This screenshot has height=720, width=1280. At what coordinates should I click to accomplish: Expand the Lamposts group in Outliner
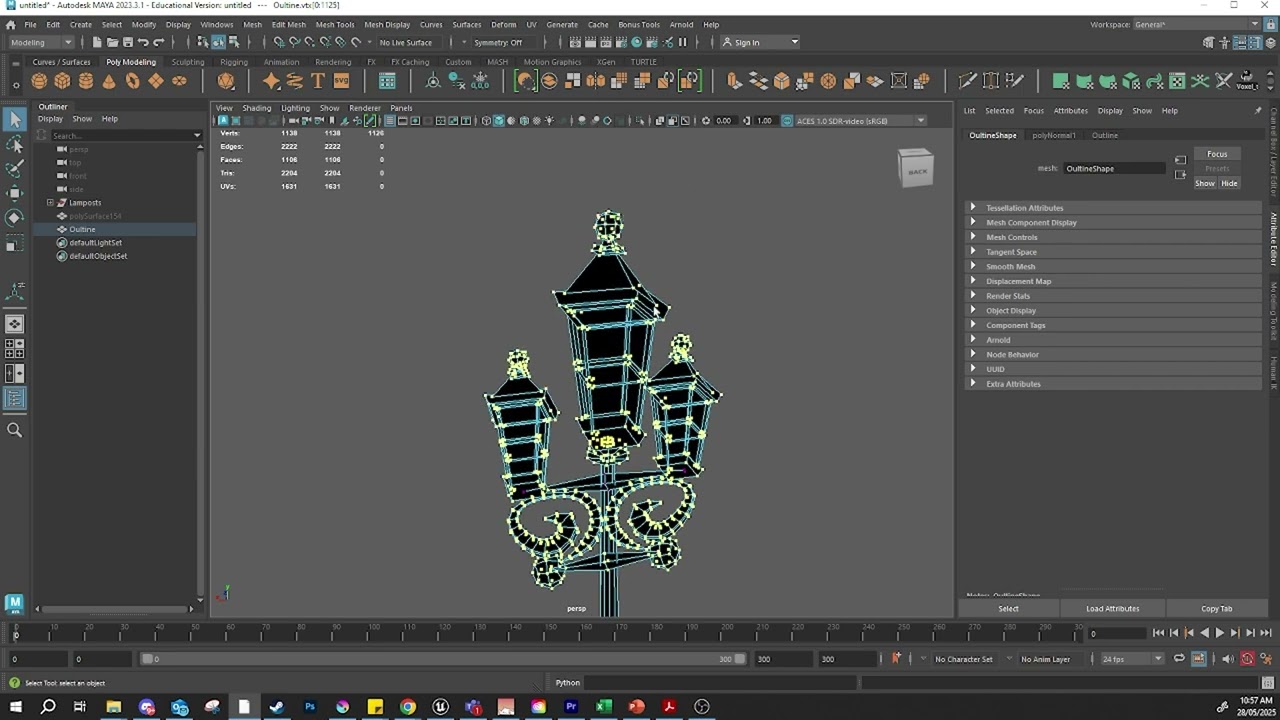point(50,203)
